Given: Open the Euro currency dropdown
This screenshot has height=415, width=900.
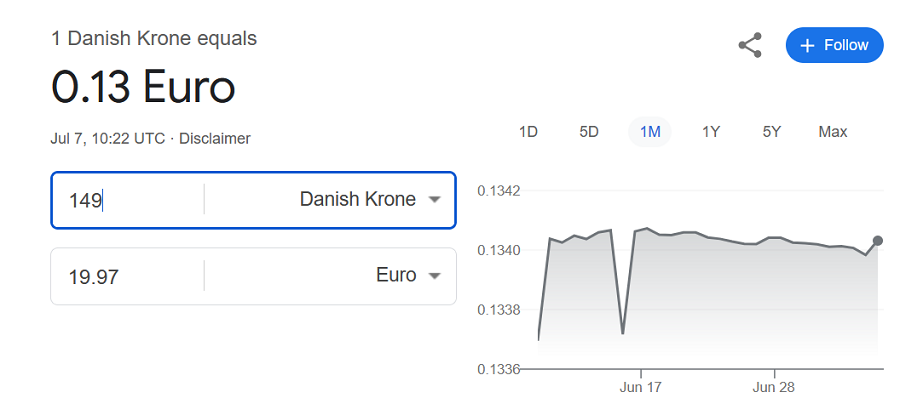Looking at the screenshot, I should pos(331,276).
